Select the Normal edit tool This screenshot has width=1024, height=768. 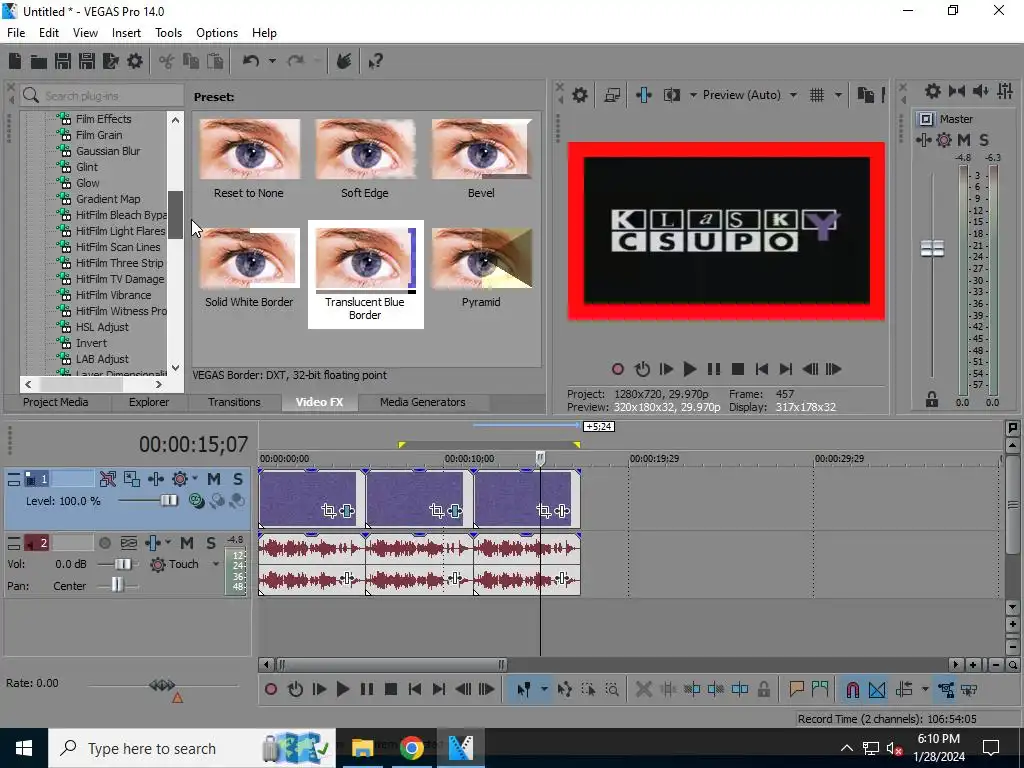pyautogui.click(x=523, y=690)
